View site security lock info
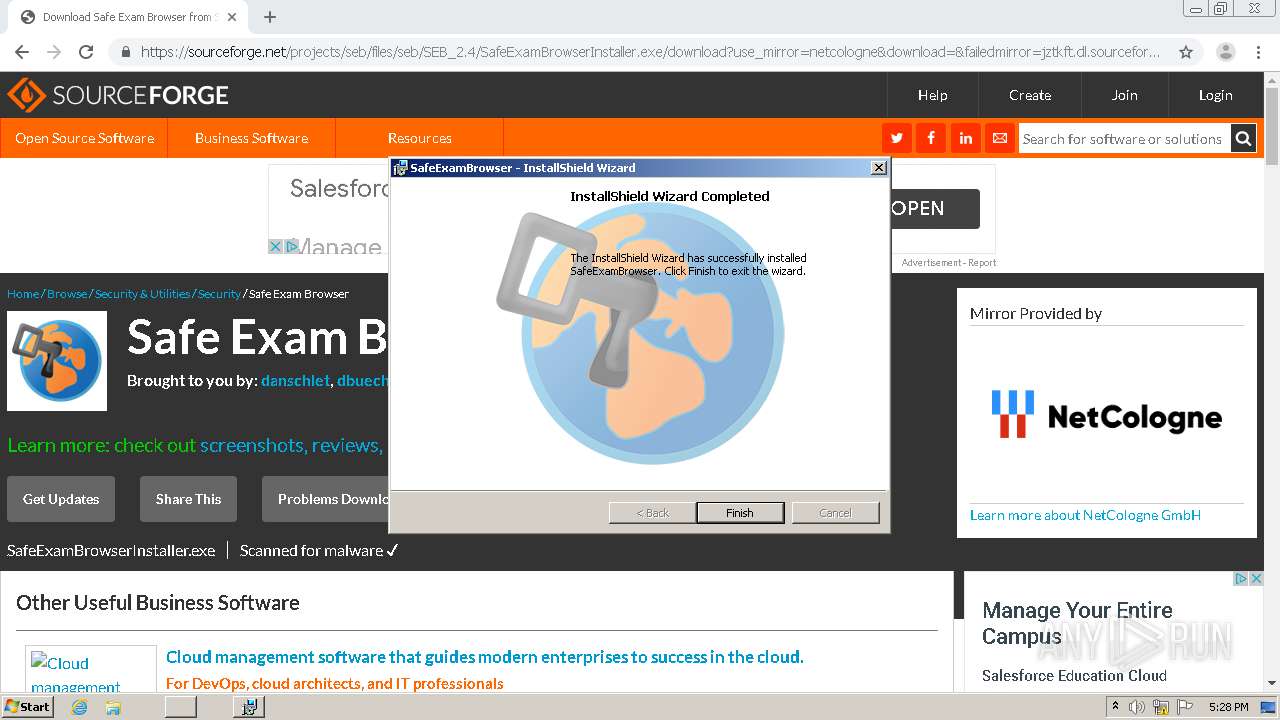This screenshot has width=1280, height=720. point(125,52)
